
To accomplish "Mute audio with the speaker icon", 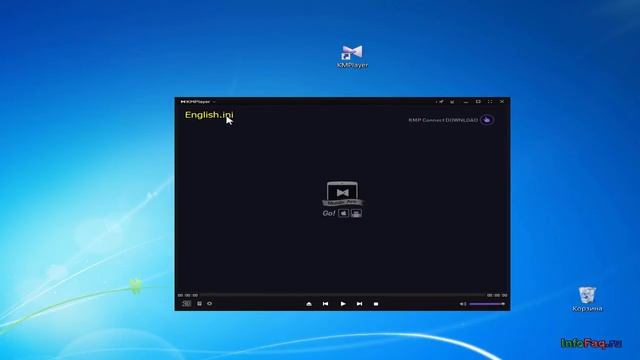I will click(462, 304).
